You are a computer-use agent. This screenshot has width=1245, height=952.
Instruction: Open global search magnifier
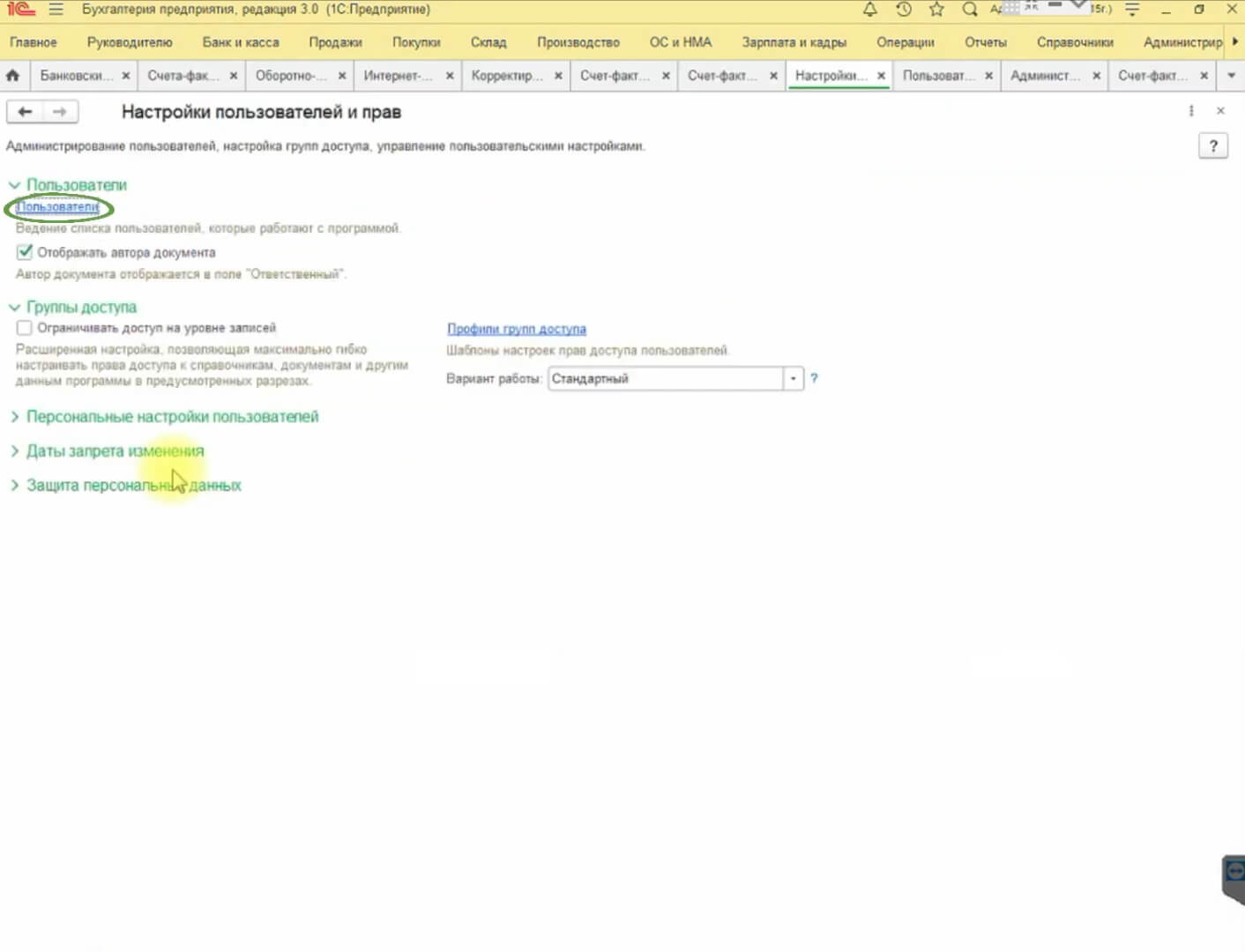click(x=970, y=10)
